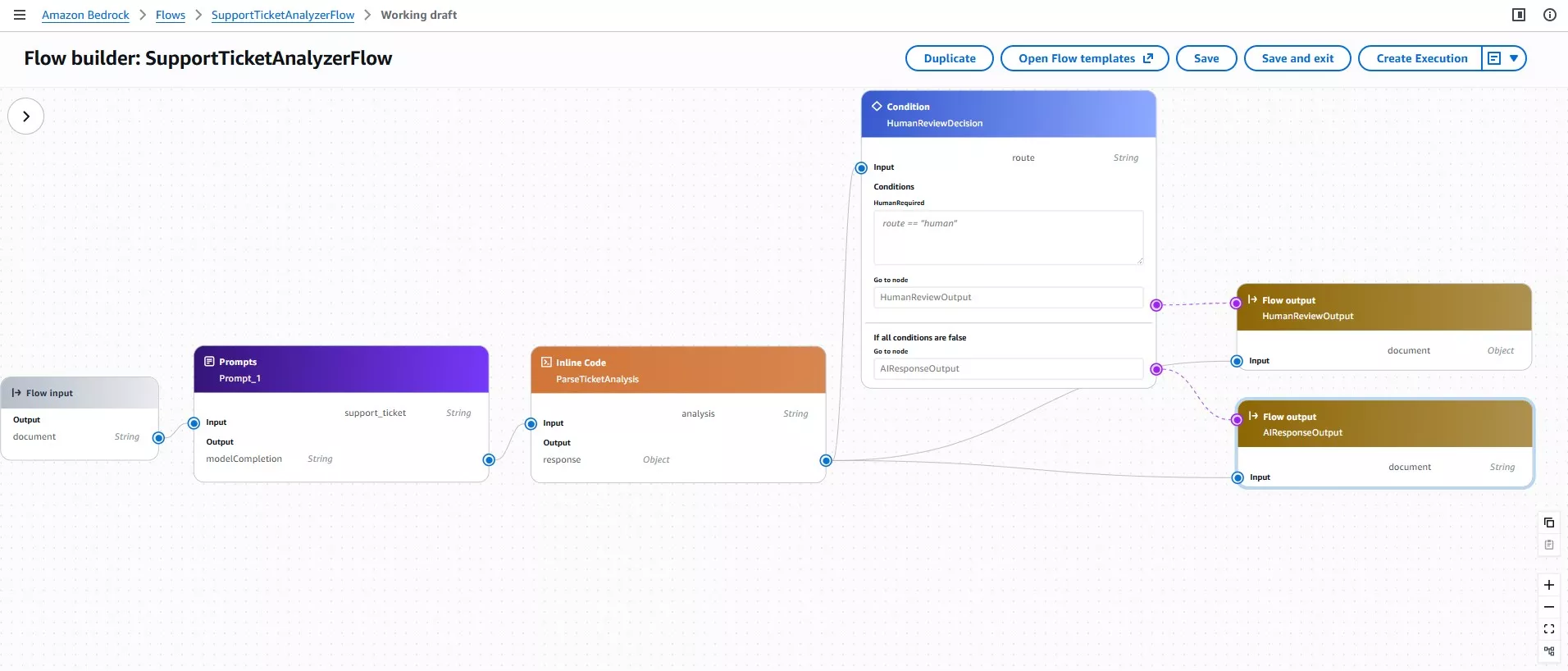Open the hamburger navigation menu
This screenshot has width=1568, height=671.
tap(20, 15)
